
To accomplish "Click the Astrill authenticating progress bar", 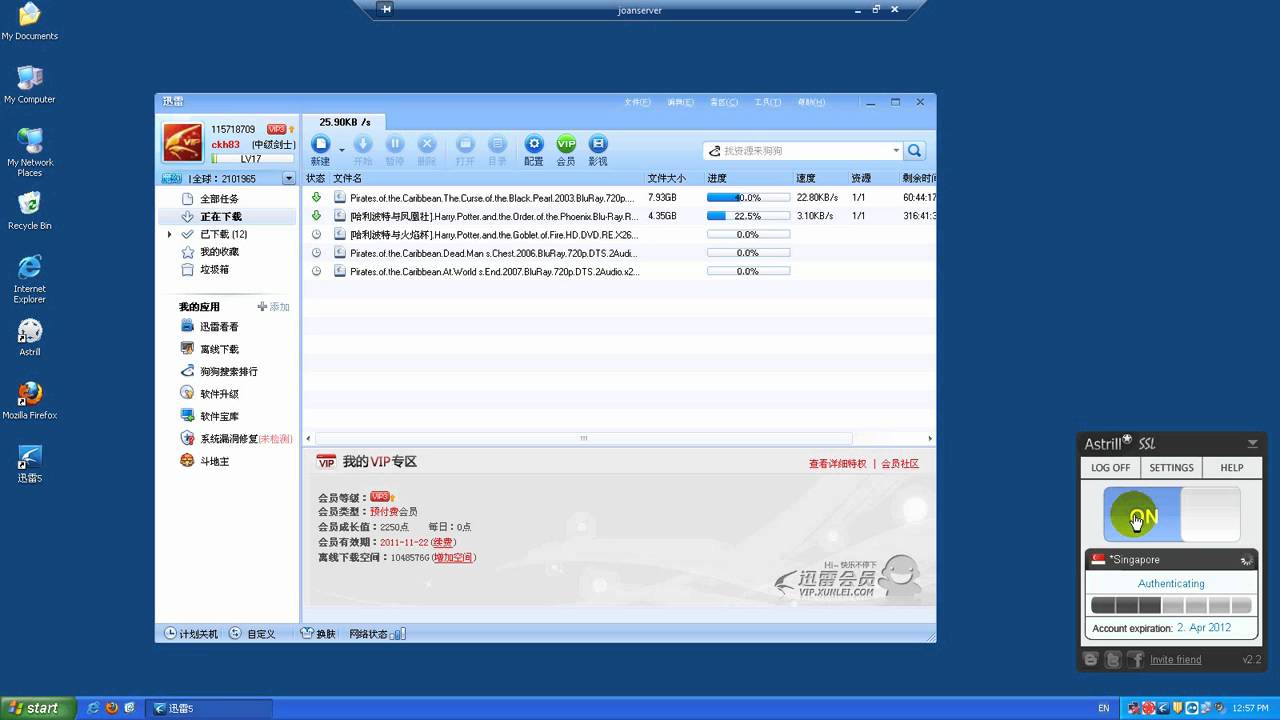I will [x=1171, y=605].
